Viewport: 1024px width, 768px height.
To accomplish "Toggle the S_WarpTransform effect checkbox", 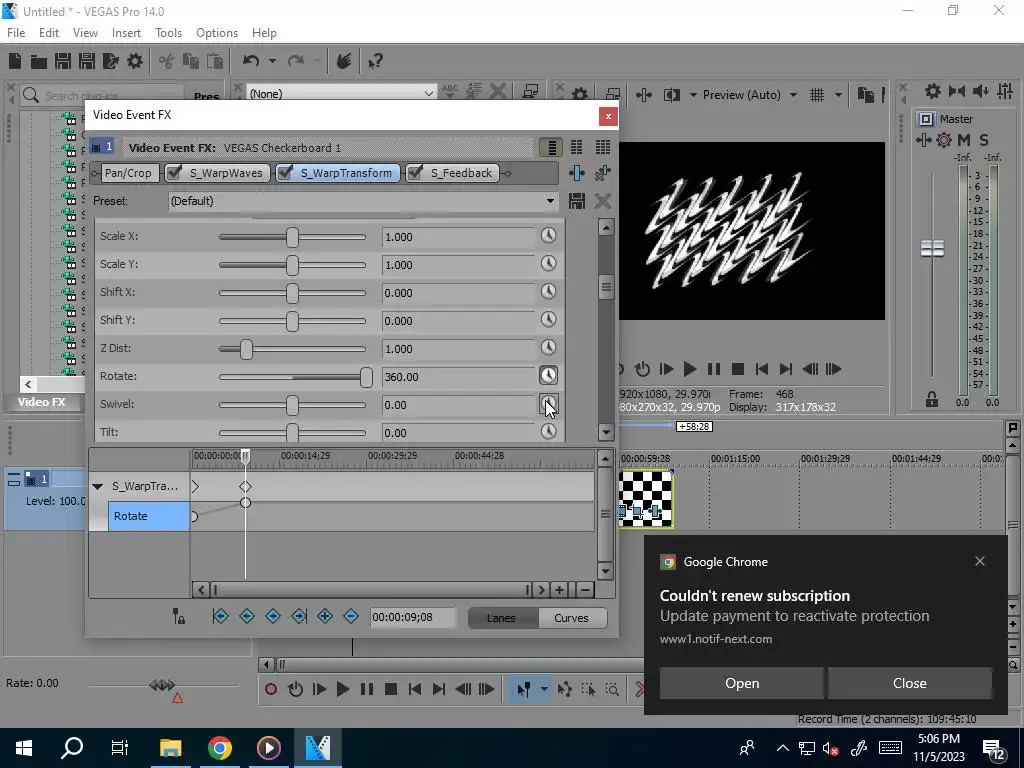I will (x=285, y=172).
